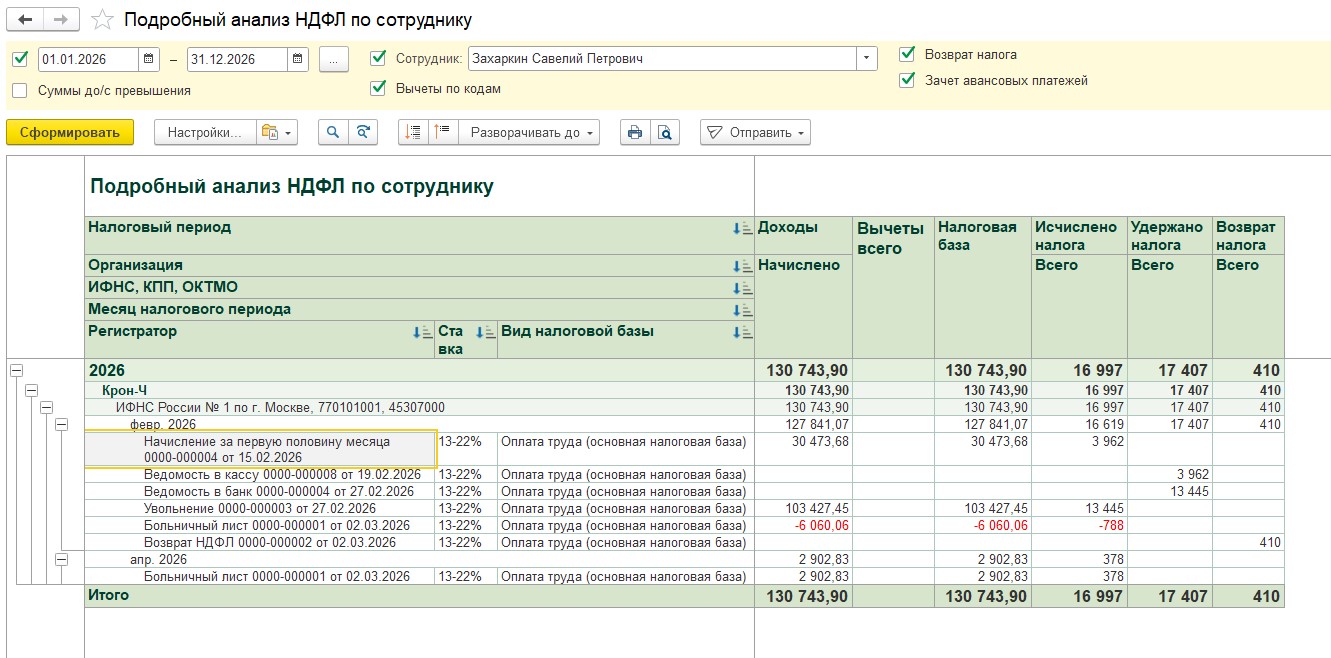Viewport: 1331px width, 658px height.
Task: Click the back navigation arrow
Action: coord(26,20)
